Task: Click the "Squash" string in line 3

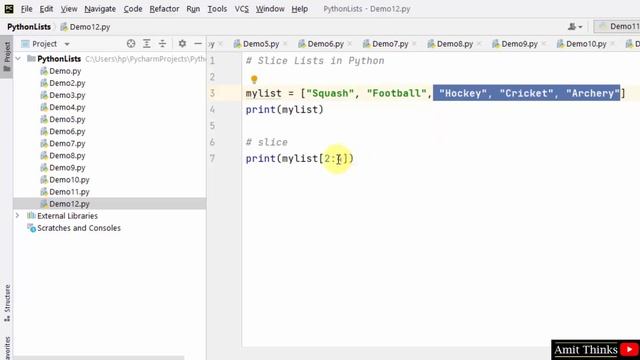Action: 330,93
